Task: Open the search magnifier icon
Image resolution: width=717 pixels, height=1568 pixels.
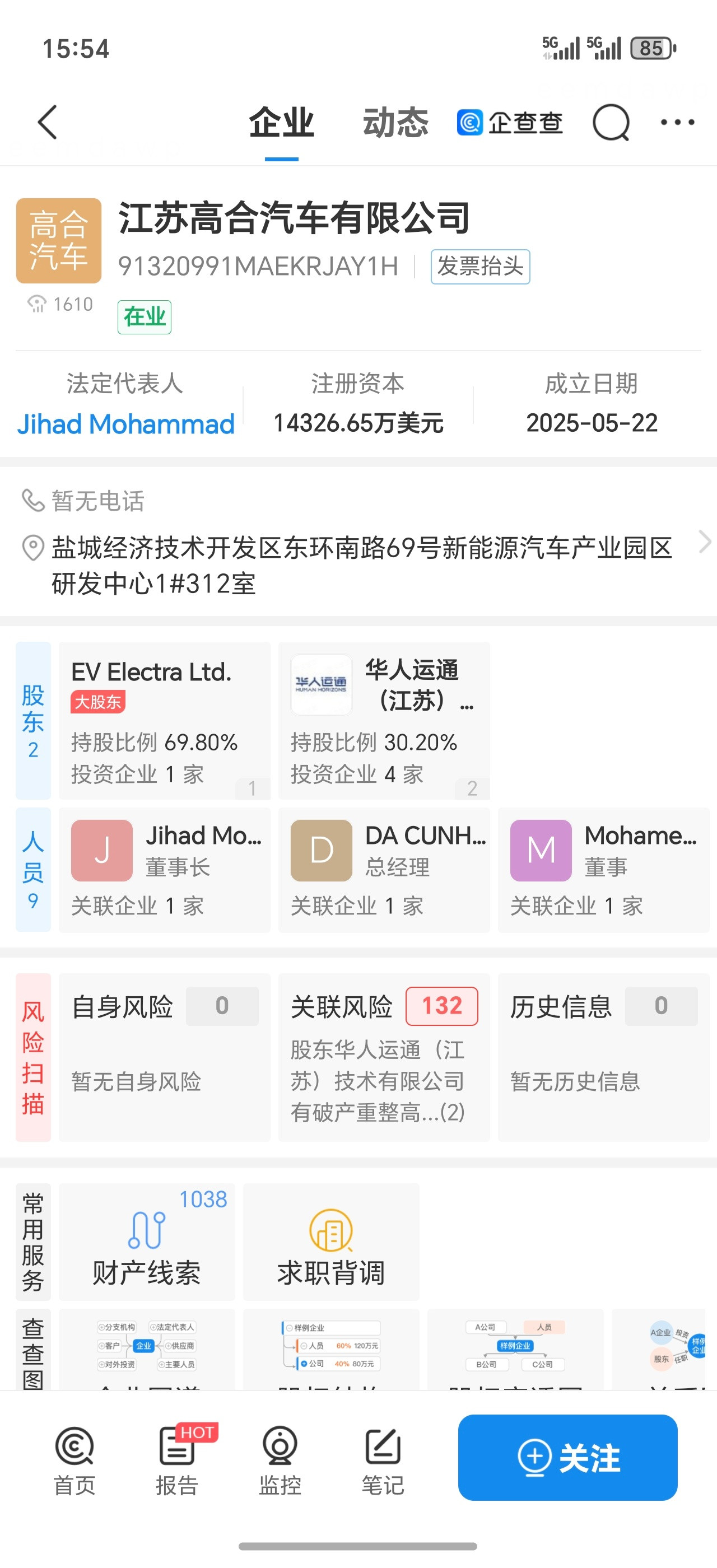Action: coord(611,122)
